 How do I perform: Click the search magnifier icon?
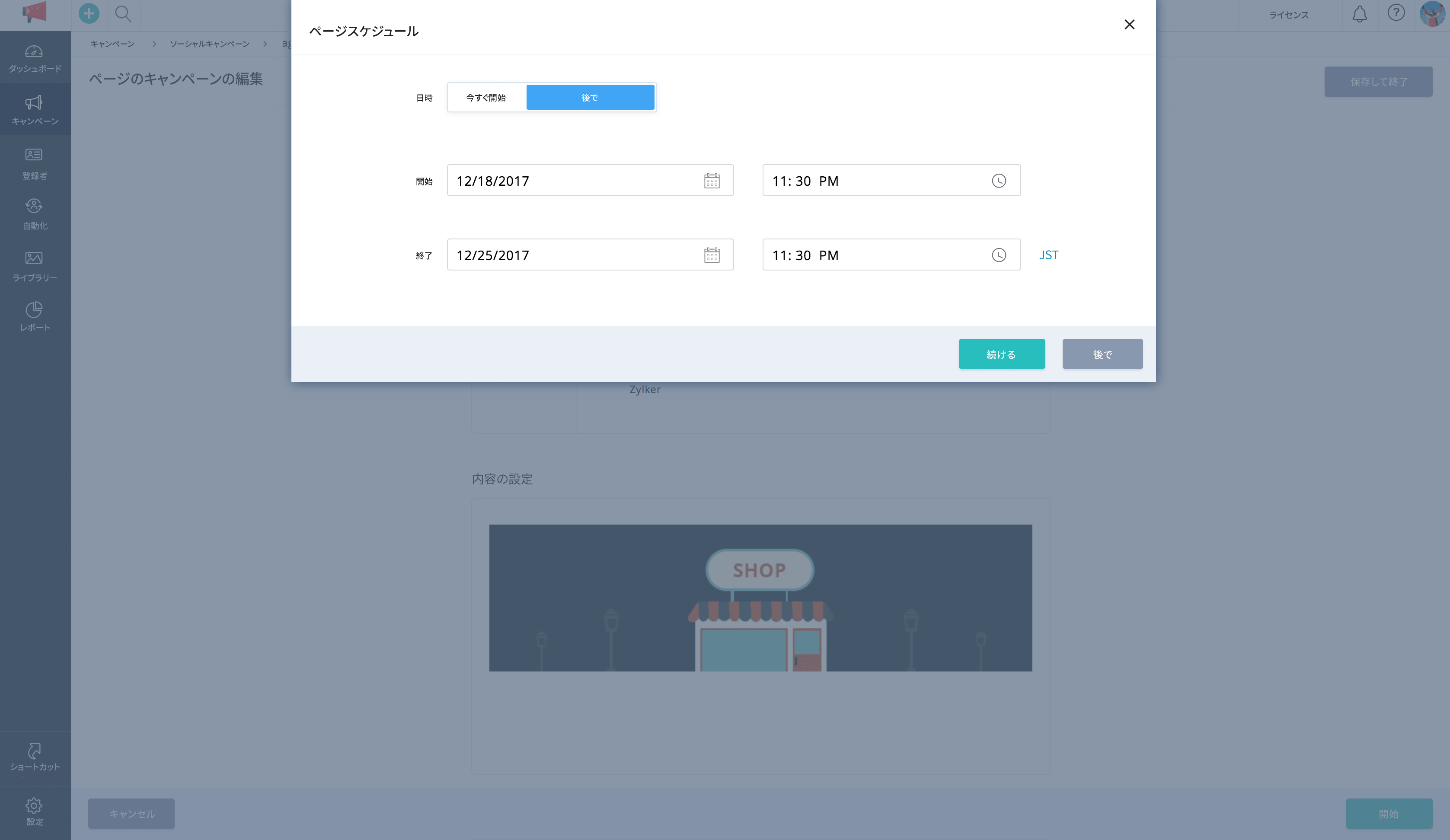click(x=123, y=13)
